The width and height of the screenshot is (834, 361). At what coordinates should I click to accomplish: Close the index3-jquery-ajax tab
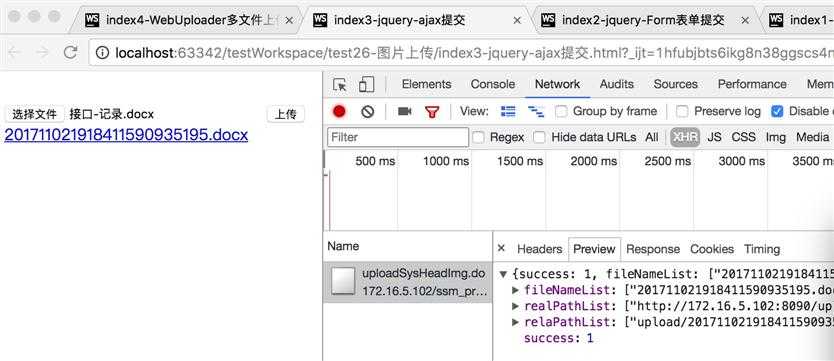click(517, 20)
